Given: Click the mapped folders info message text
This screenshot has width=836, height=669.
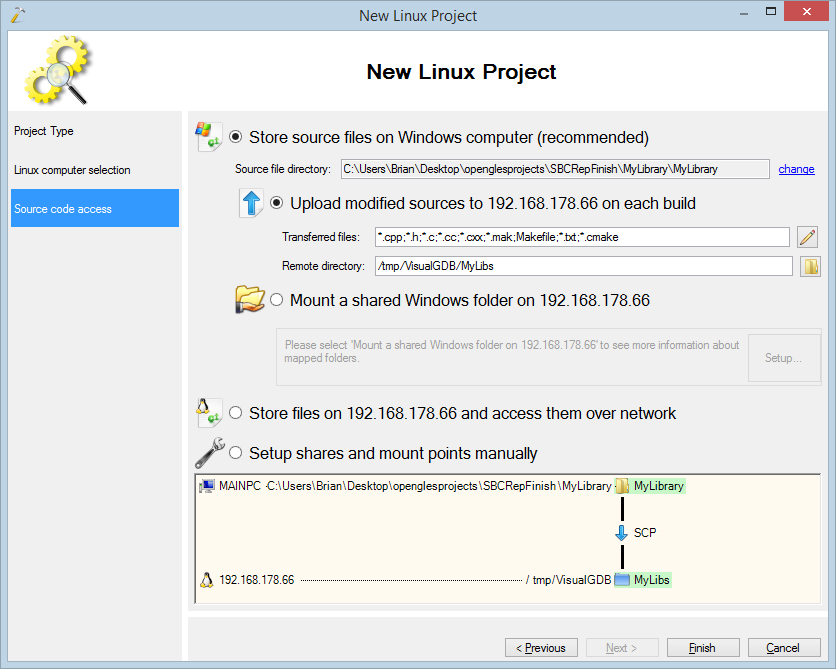Looking at the screenshot, I should click(x=512, y=351).
